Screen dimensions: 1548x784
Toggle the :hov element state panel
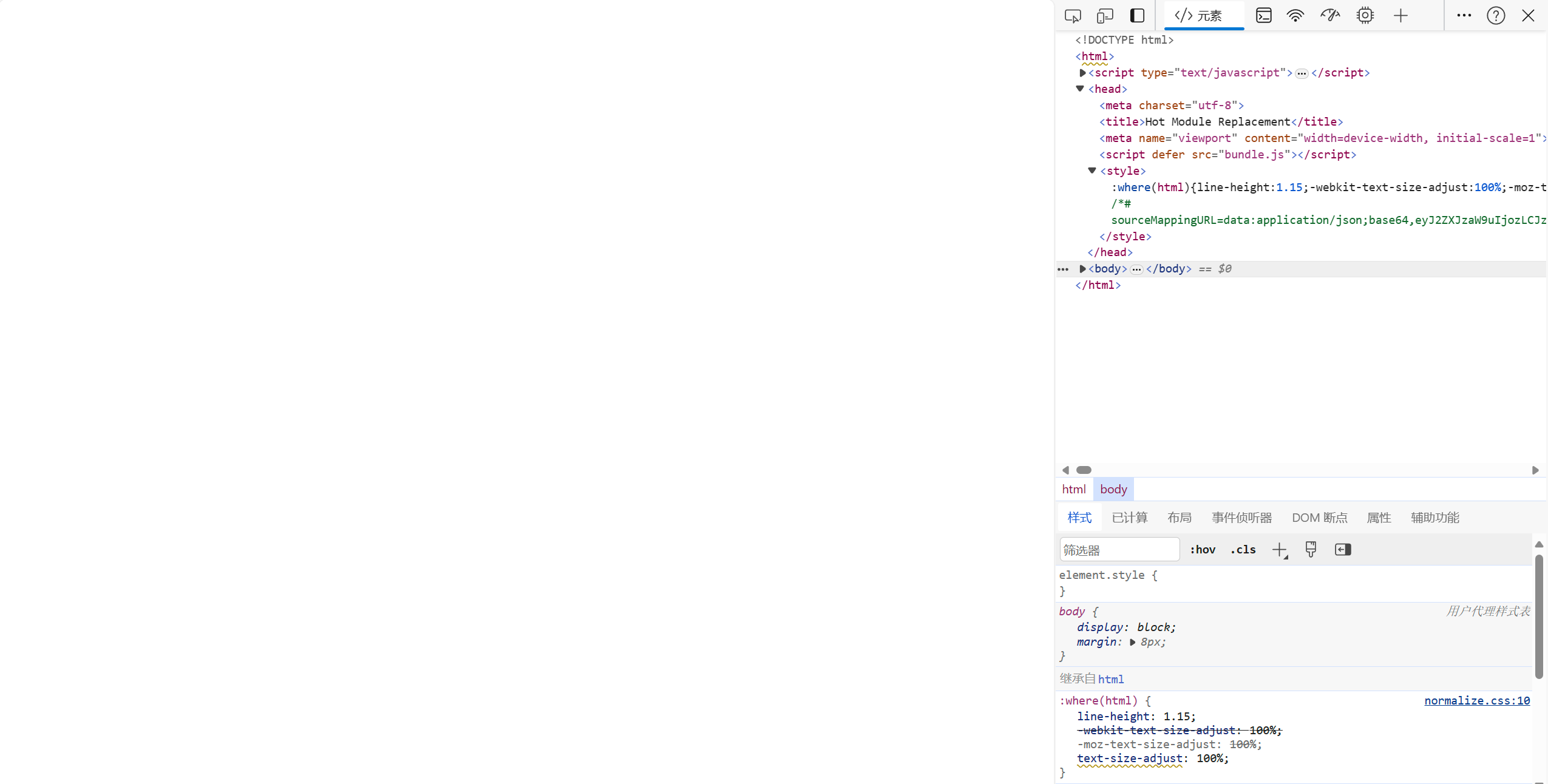[1203, 550]
